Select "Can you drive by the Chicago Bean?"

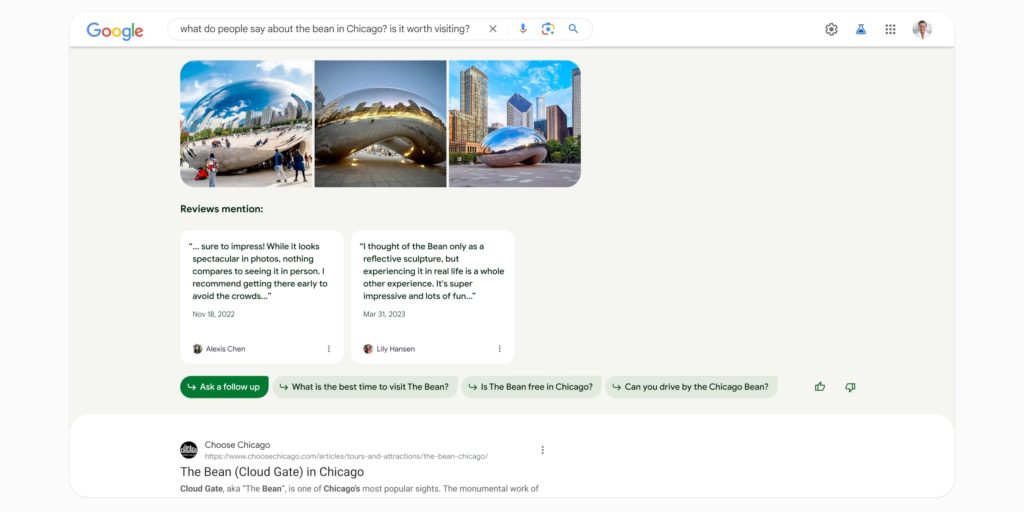click(691, 387)
